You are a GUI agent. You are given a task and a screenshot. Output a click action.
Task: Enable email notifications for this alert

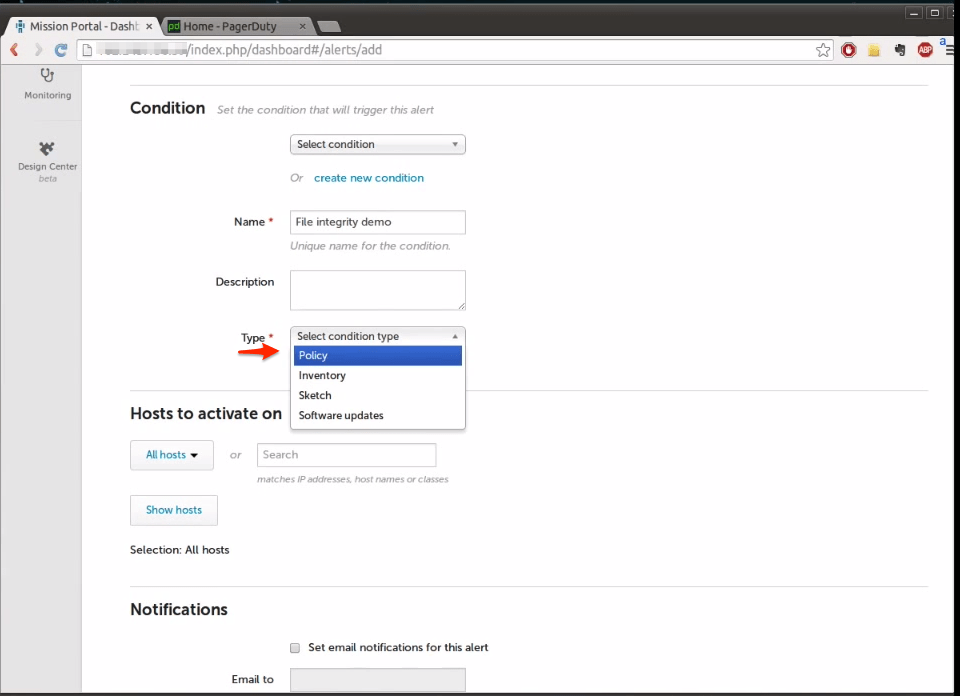pyautogui.click(x=295, y=648)
